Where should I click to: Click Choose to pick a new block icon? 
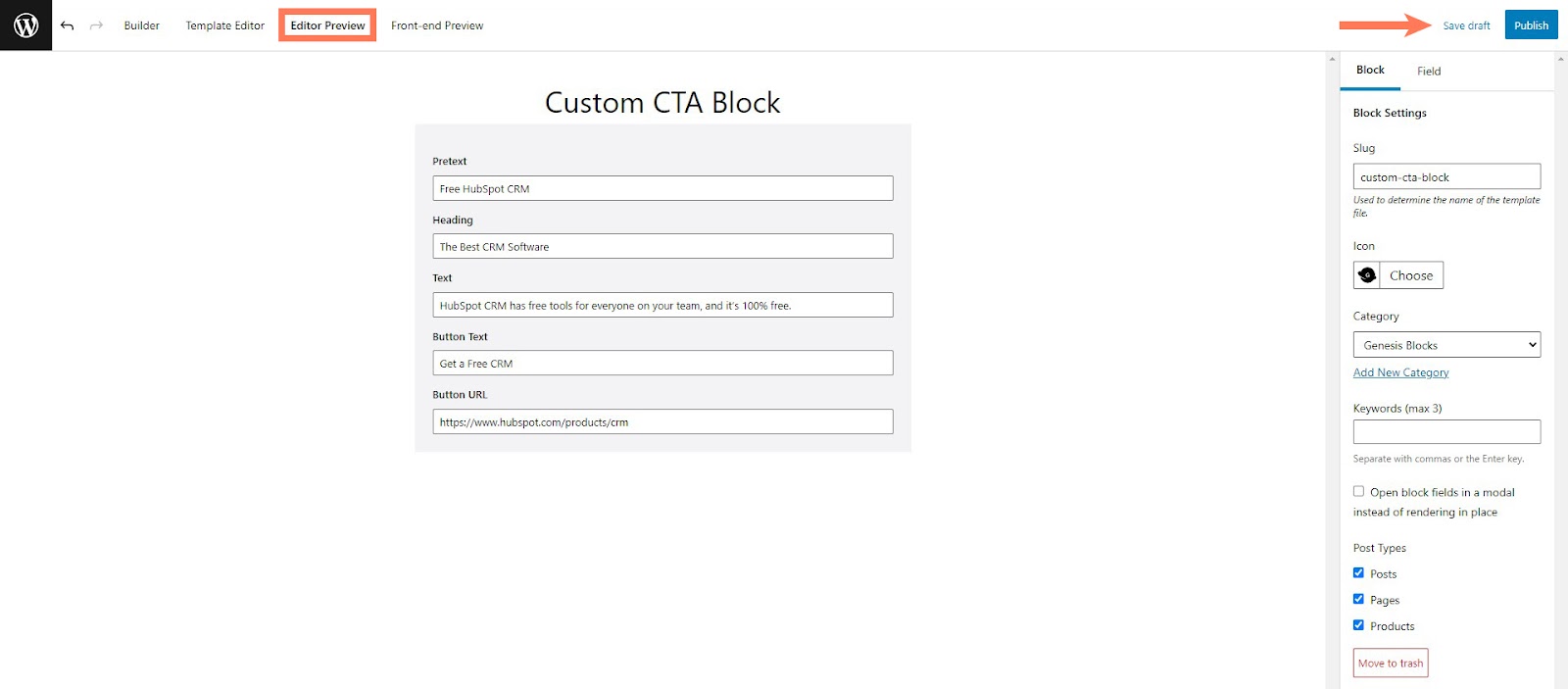(1410, 274)
